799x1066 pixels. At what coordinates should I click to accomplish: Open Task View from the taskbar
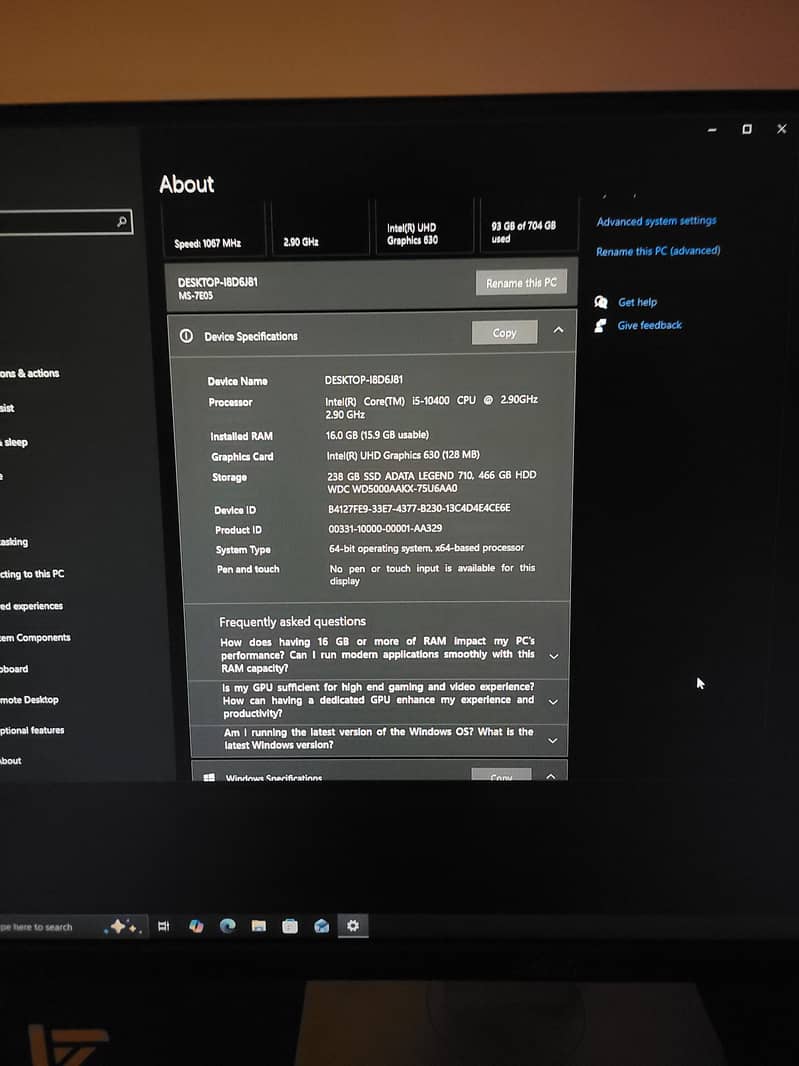pyautogui.click(x=163, y=926)
